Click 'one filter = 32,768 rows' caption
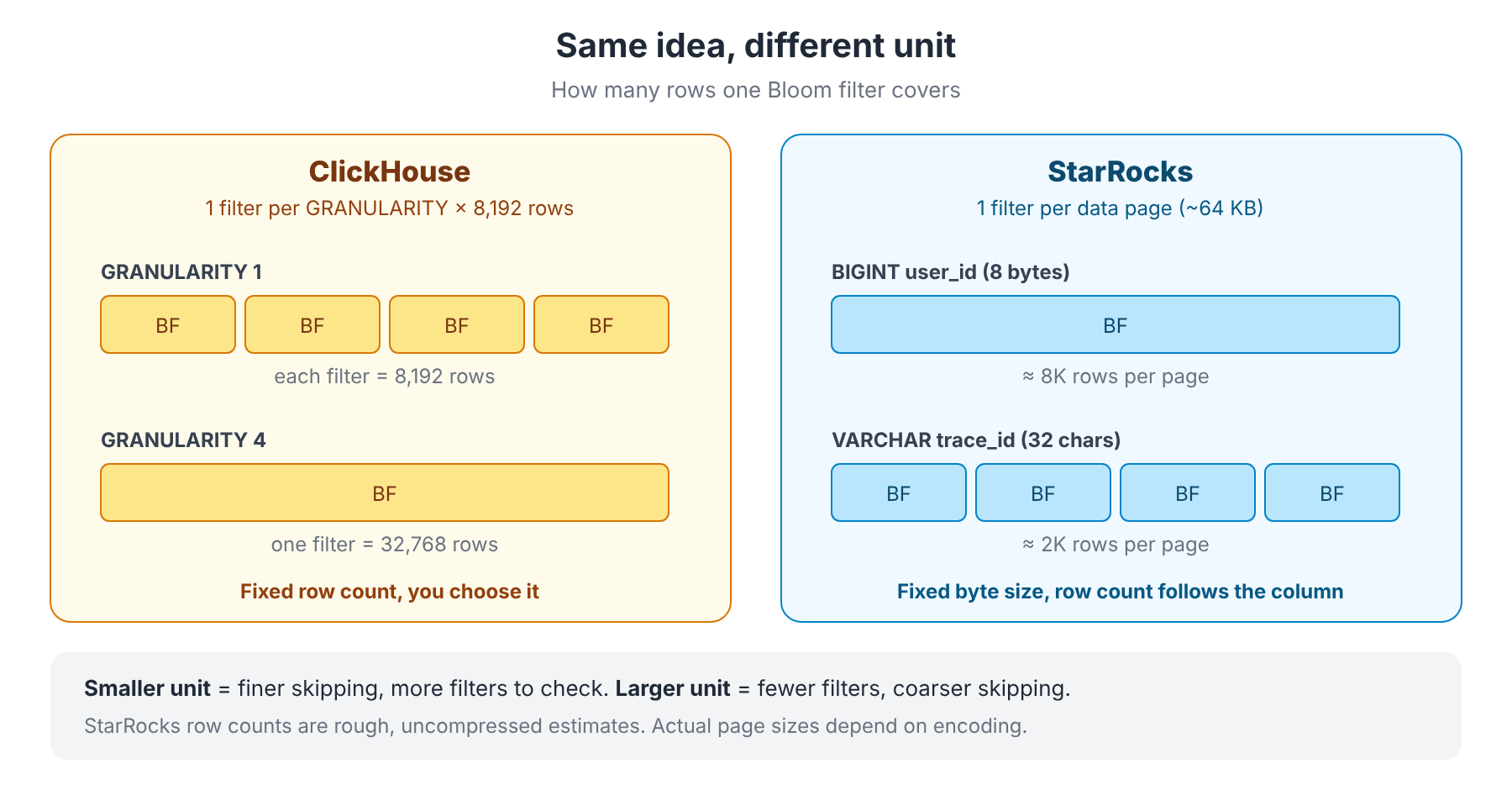The image size is (1512, 790). pyautogui.click(x=385, y=545)
